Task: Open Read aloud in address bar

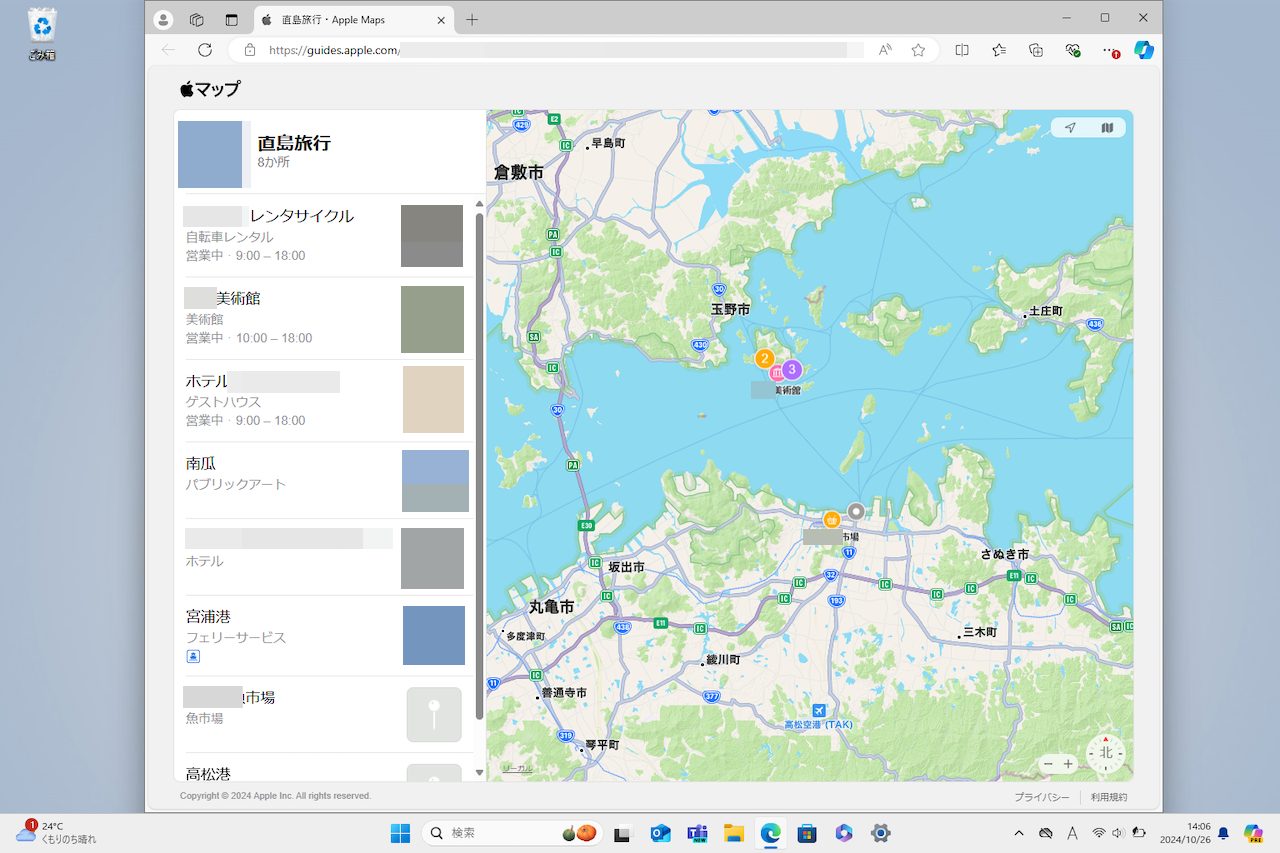Action: (x=885, y=50)
